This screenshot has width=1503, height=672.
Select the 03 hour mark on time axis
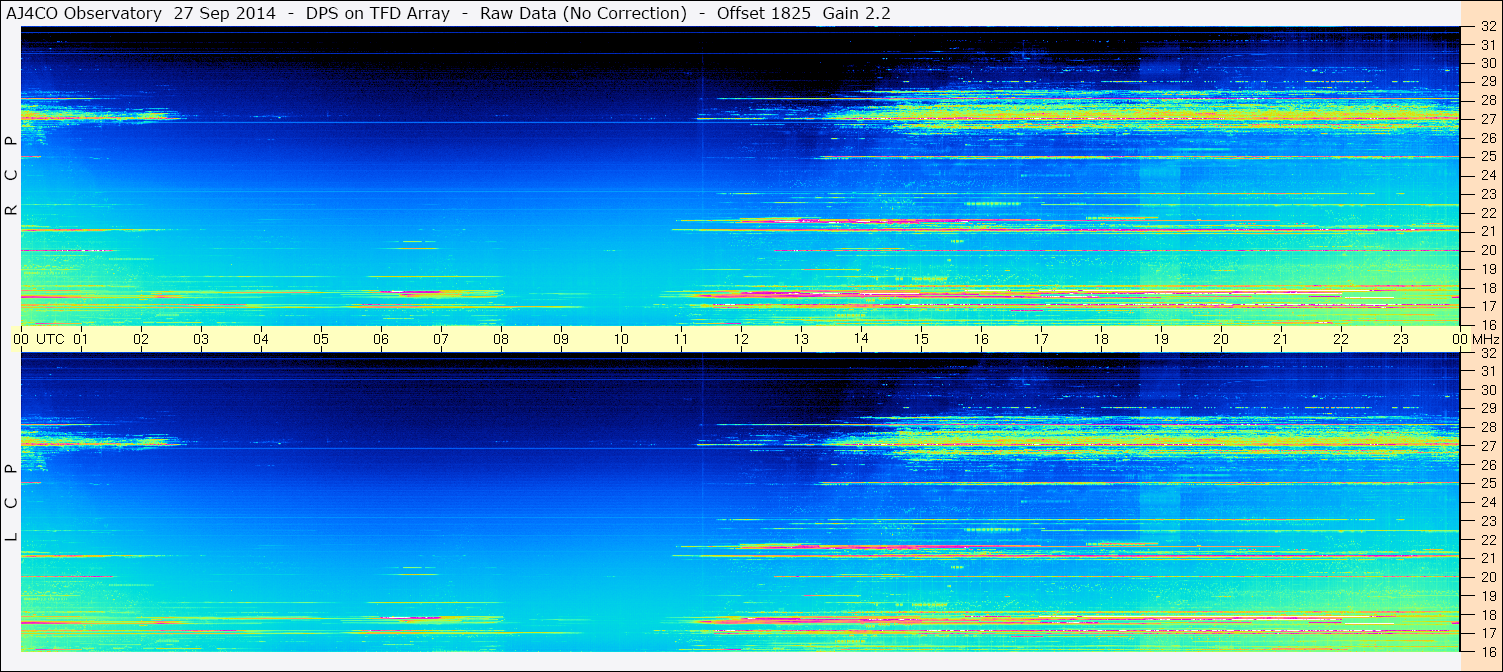tap(200, 339)
